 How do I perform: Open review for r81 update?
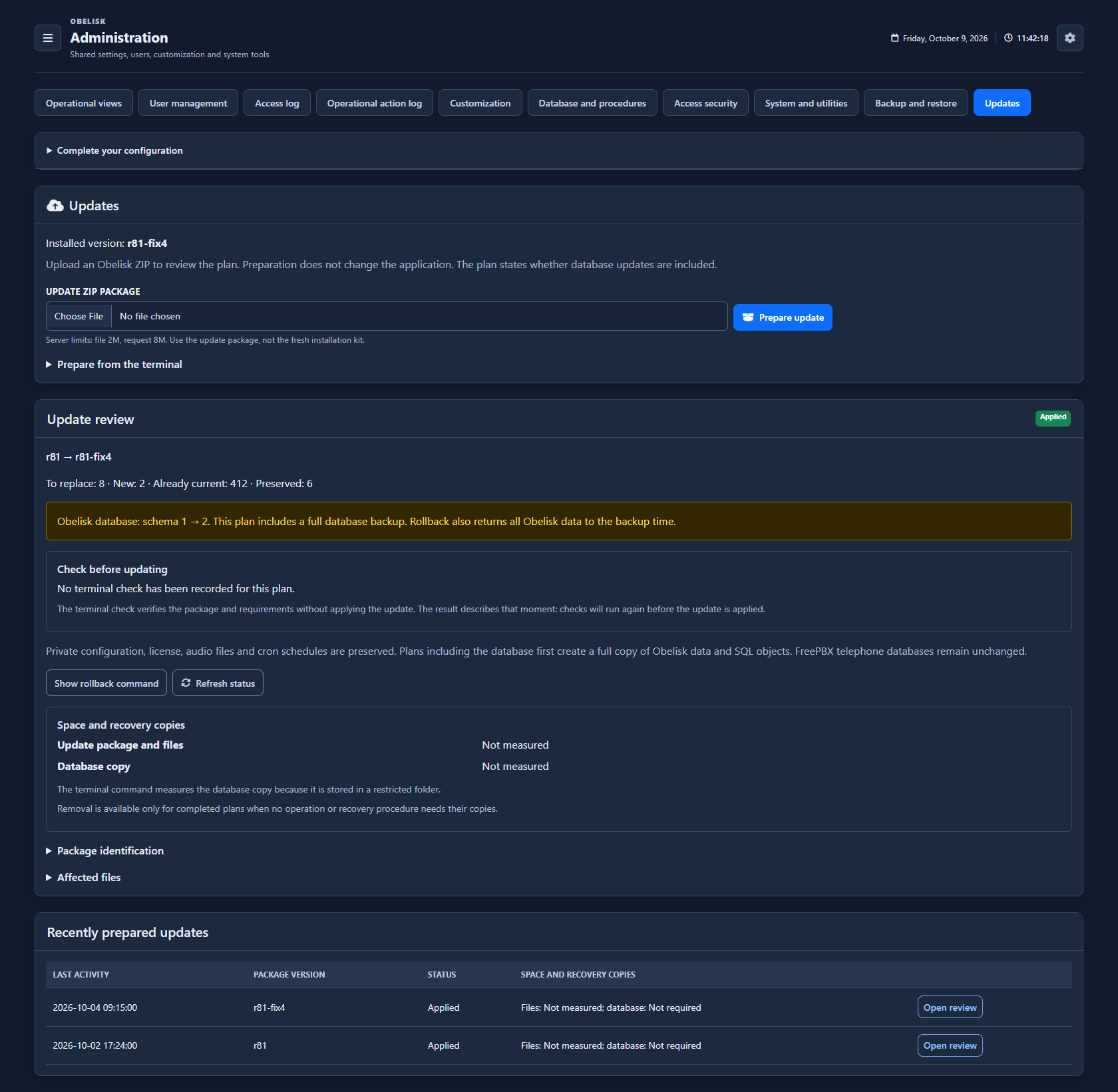coord(950,1045)
